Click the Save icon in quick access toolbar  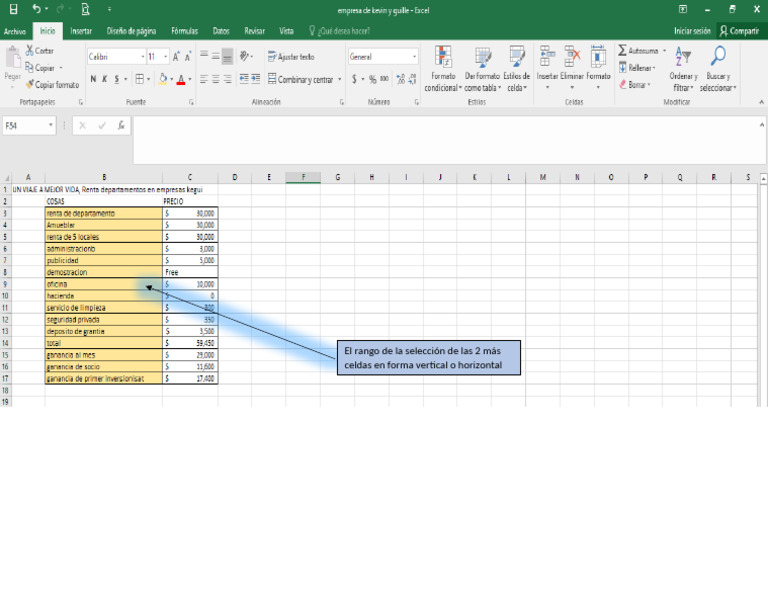tap(11, 9)
